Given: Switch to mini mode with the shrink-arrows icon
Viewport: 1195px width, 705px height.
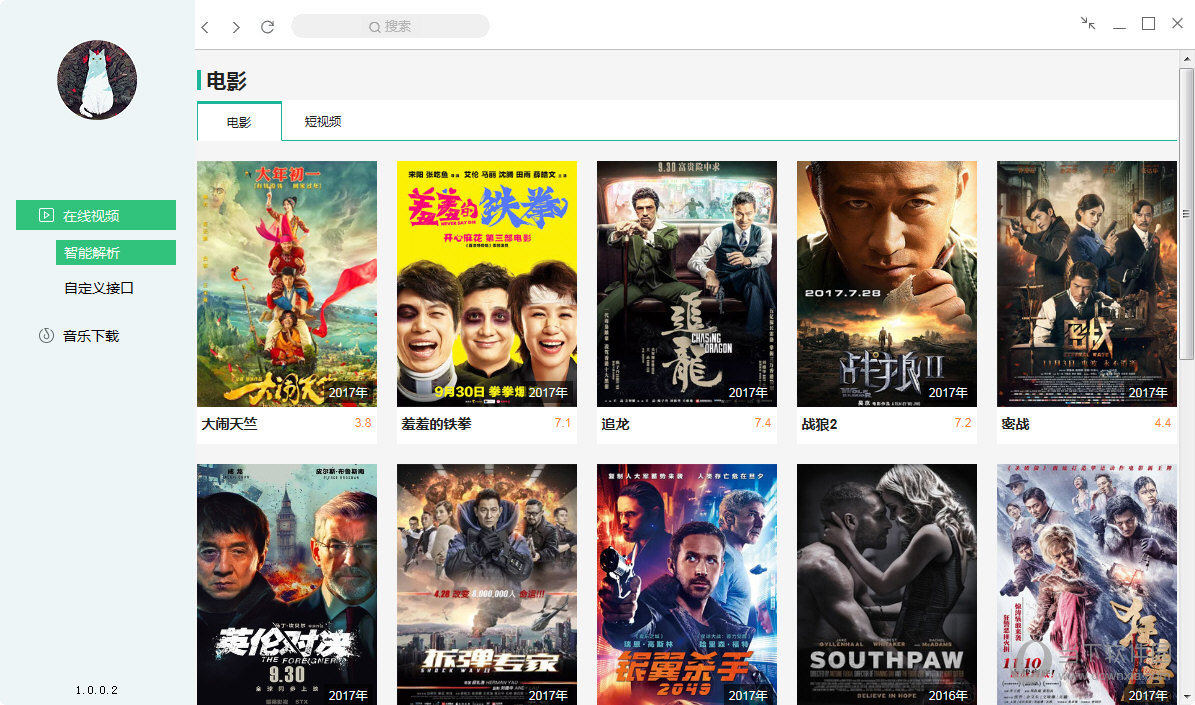Looking at the screenshot, I should click(x=1088, y=24).
